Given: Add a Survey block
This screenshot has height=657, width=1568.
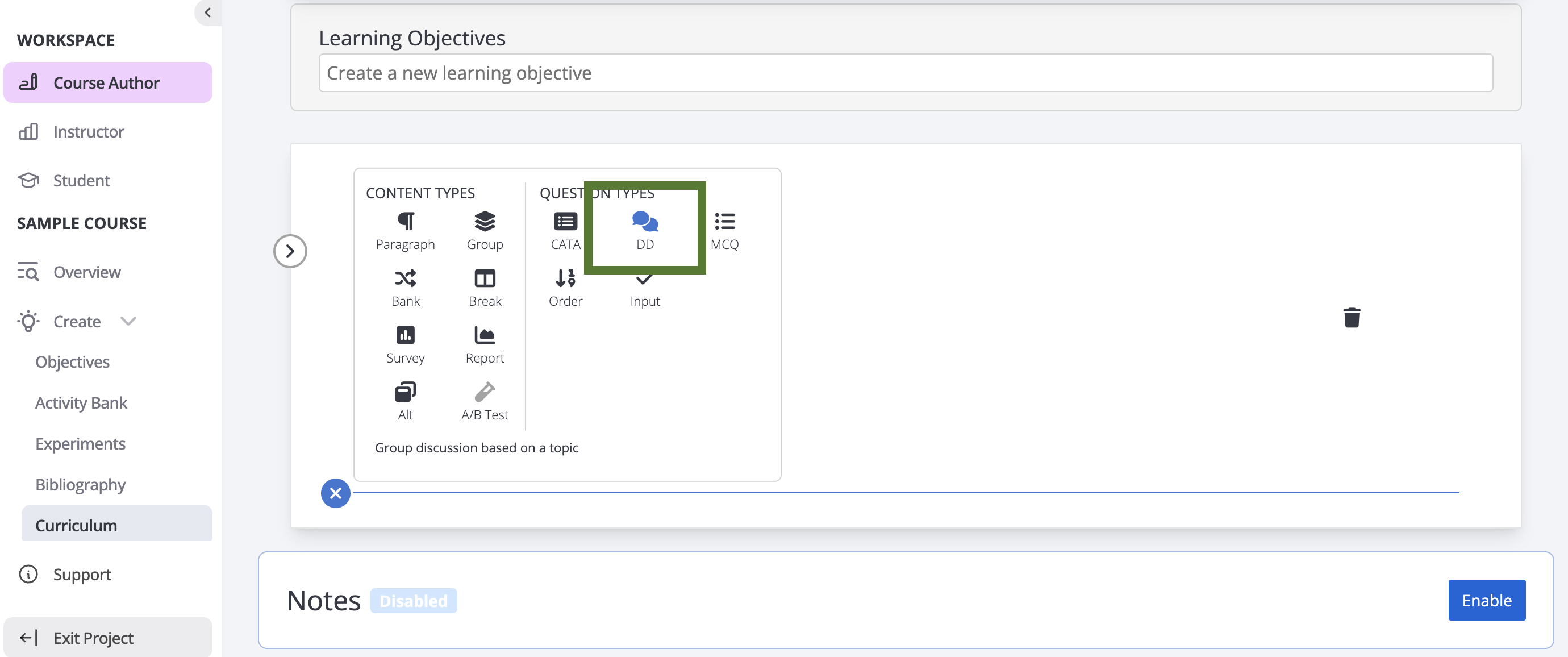Looking at the screenshot, I should (406, 344).
